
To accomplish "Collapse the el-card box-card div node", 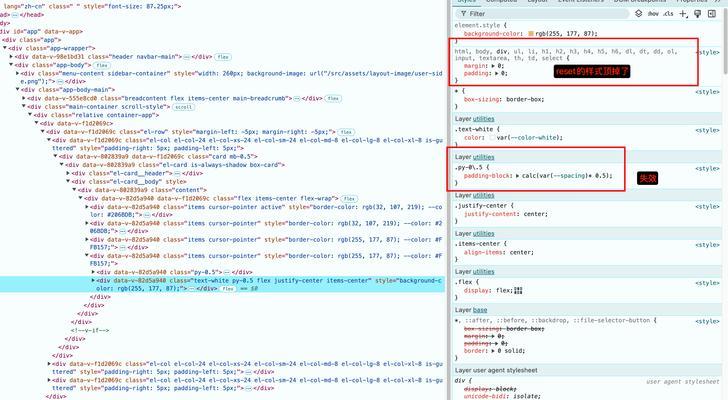I will (x=62, y=165).
